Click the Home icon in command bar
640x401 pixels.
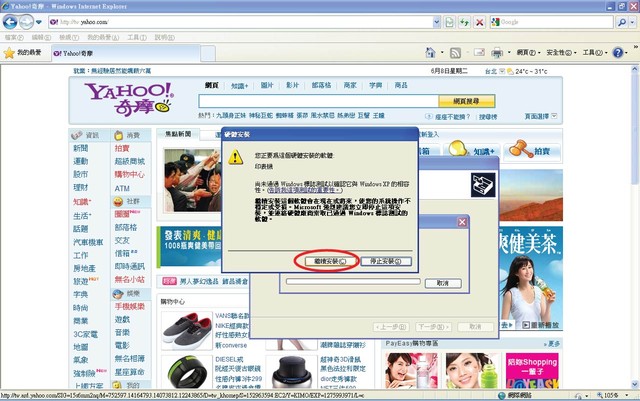pos(430,52)
